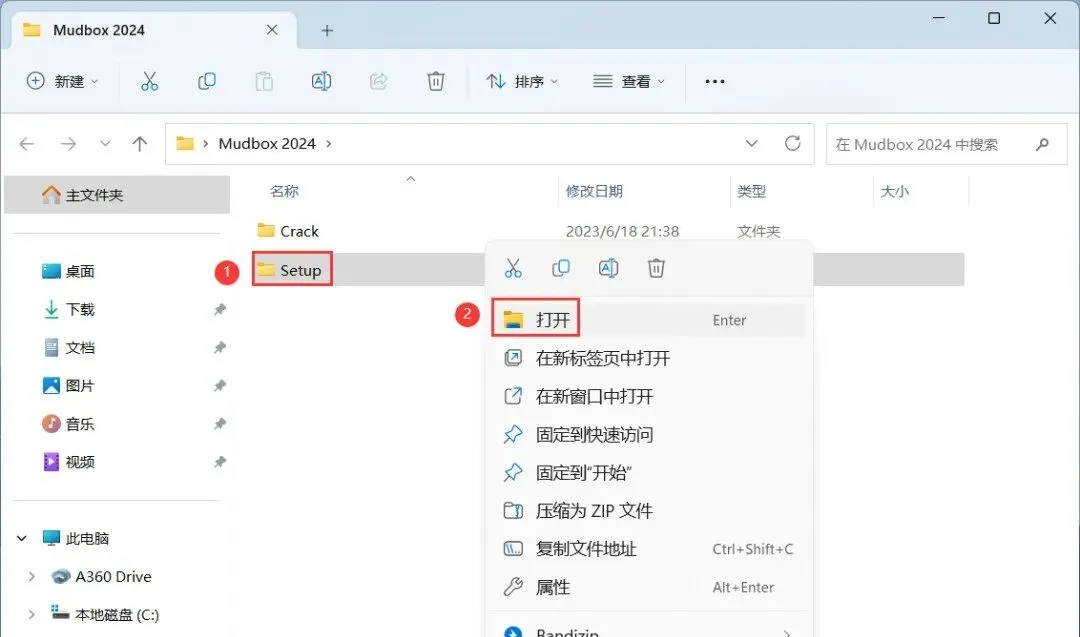
Task: Choose 固定到快速访问 from the context menu
Action: (649, 435)
